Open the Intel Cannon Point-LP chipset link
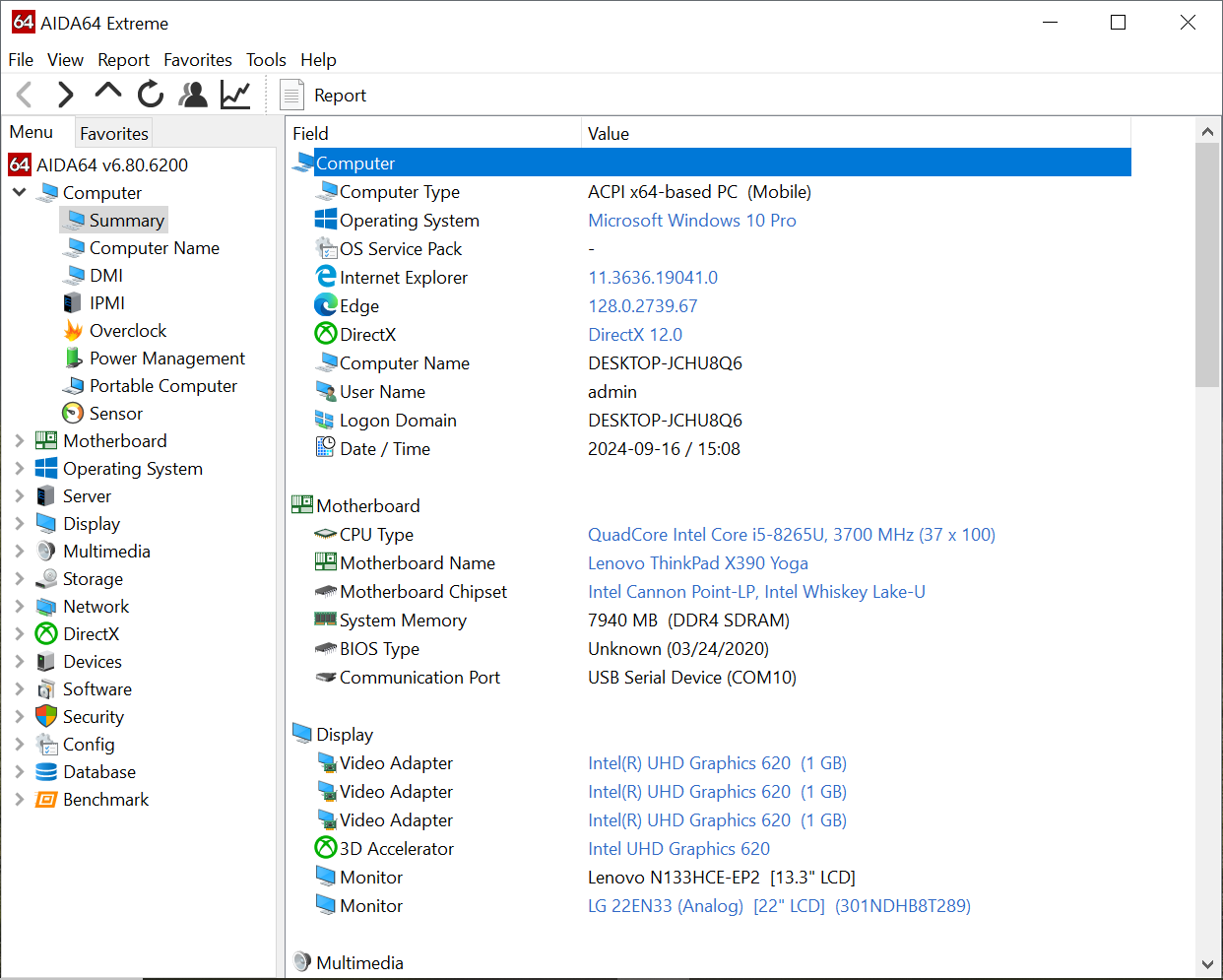The image size is (1223, 980). (x=756, y=592)
